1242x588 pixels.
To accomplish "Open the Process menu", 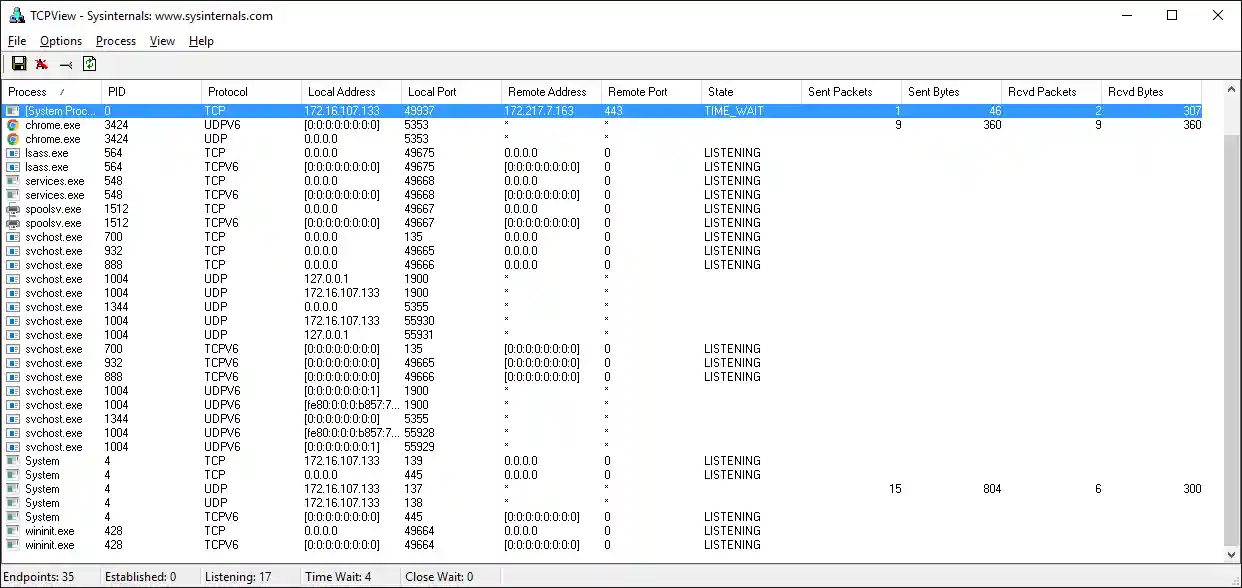I will click(115, 41).
